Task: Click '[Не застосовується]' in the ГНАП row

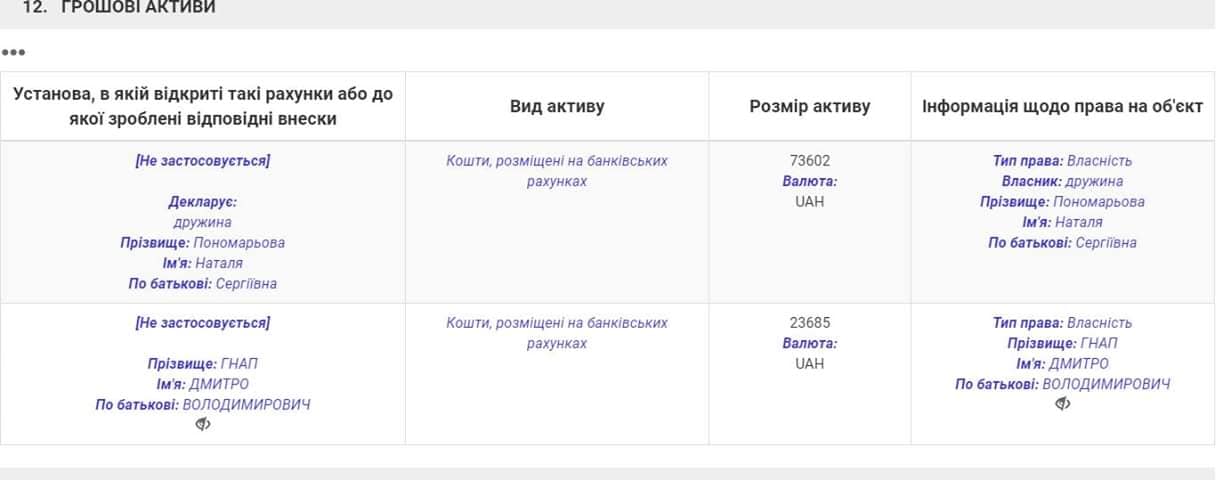Action: 203,323
